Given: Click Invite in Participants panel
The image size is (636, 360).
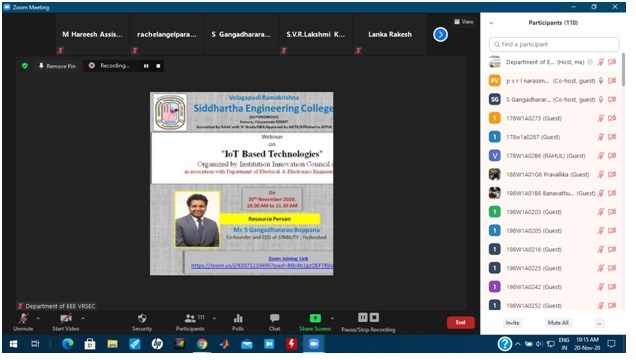Looking at the screenshot, I should [x=512, y=323].
